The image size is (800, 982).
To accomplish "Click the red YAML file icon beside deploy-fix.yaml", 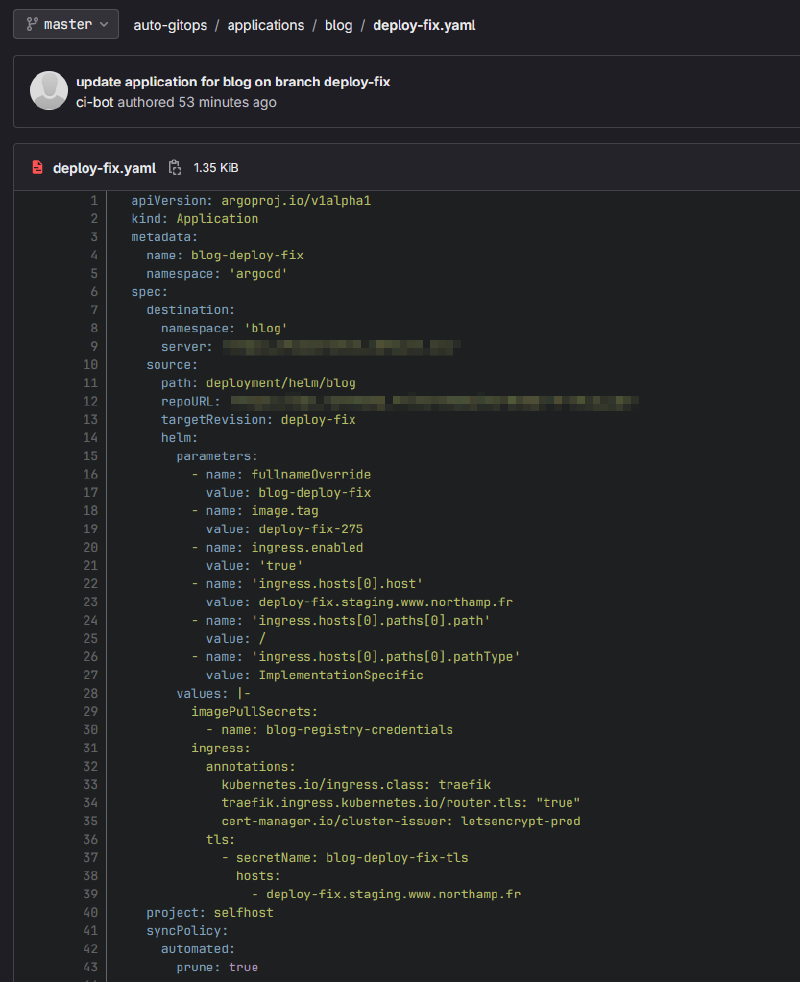I will pos(37,167).
